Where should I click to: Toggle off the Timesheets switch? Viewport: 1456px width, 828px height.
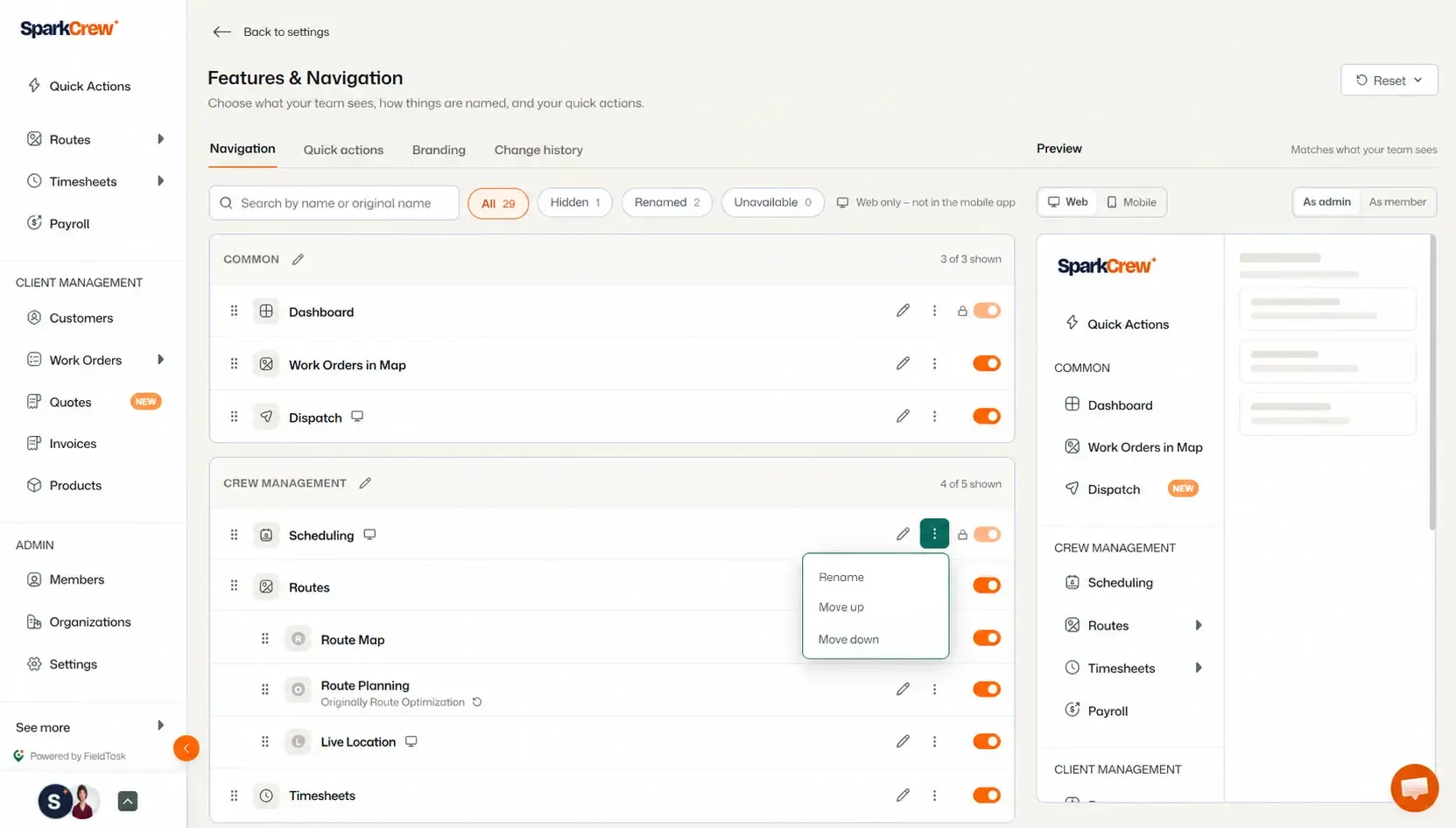(x=987, y=795)
